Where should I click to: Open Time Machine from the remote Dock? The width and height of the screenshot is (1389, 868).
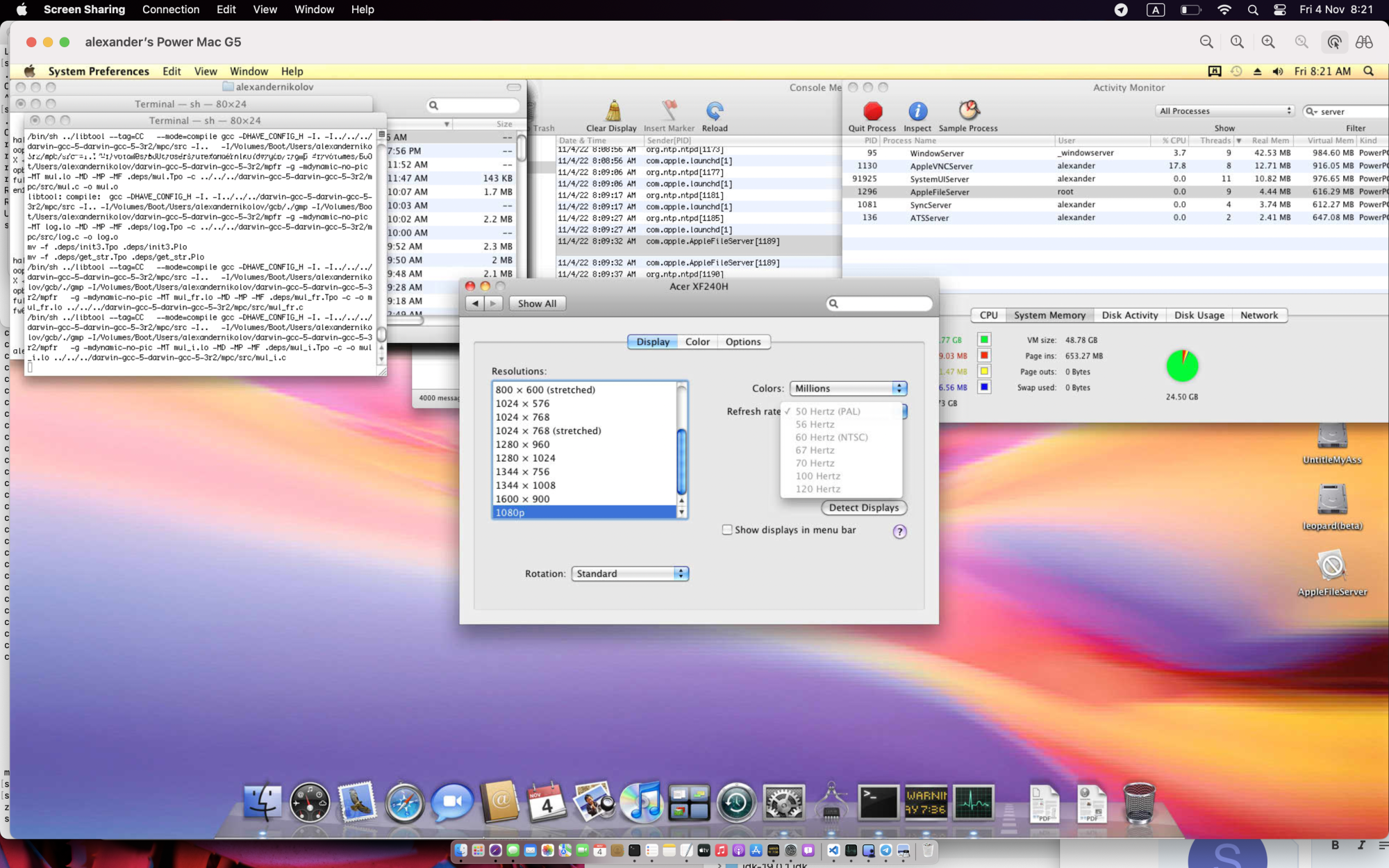click(736, 803)
